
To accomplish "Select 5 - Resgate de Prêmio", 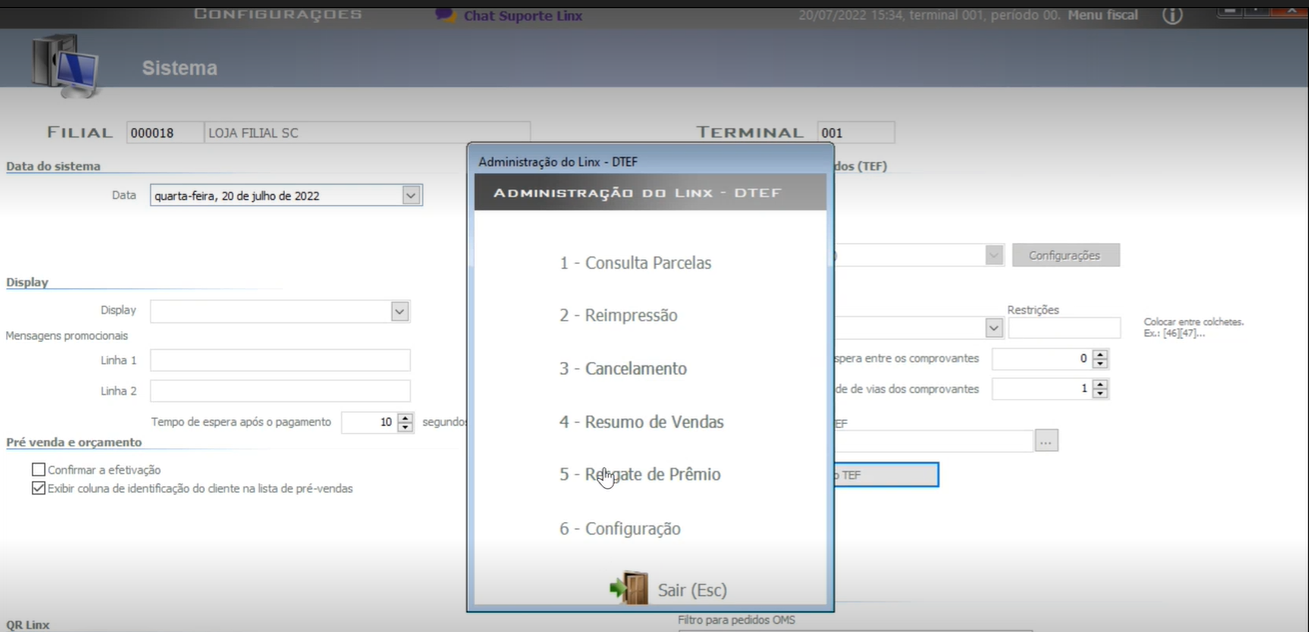I will [640, 475].
